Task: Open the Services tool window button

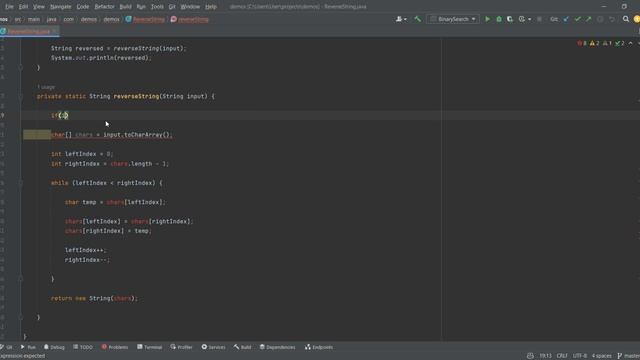Action: click(x=213, y=347)
